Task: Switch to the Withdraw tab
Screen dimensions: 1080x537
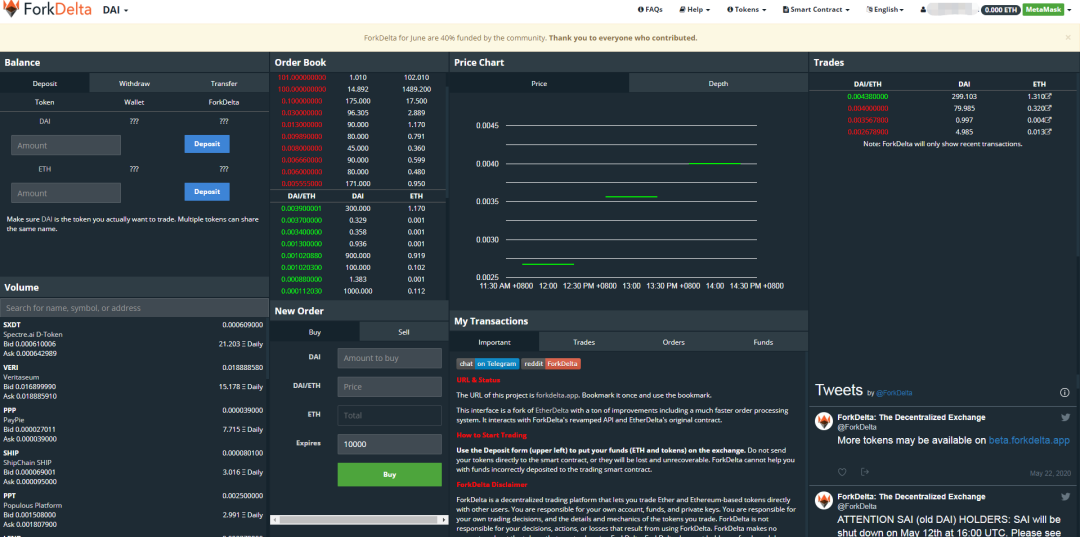Action: coord(134,83)
